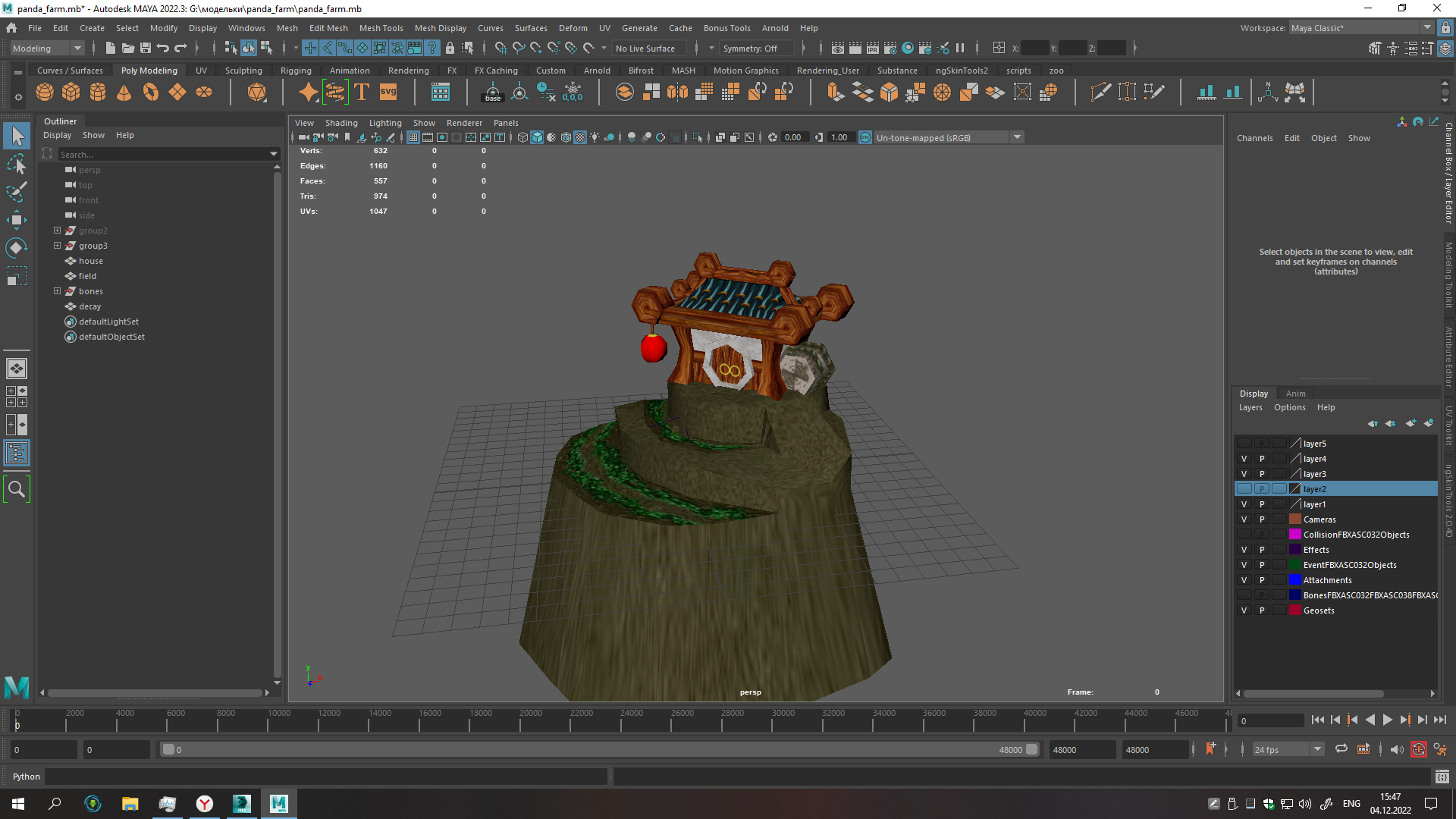Click the Paint Selection tool

coord(16,192)
